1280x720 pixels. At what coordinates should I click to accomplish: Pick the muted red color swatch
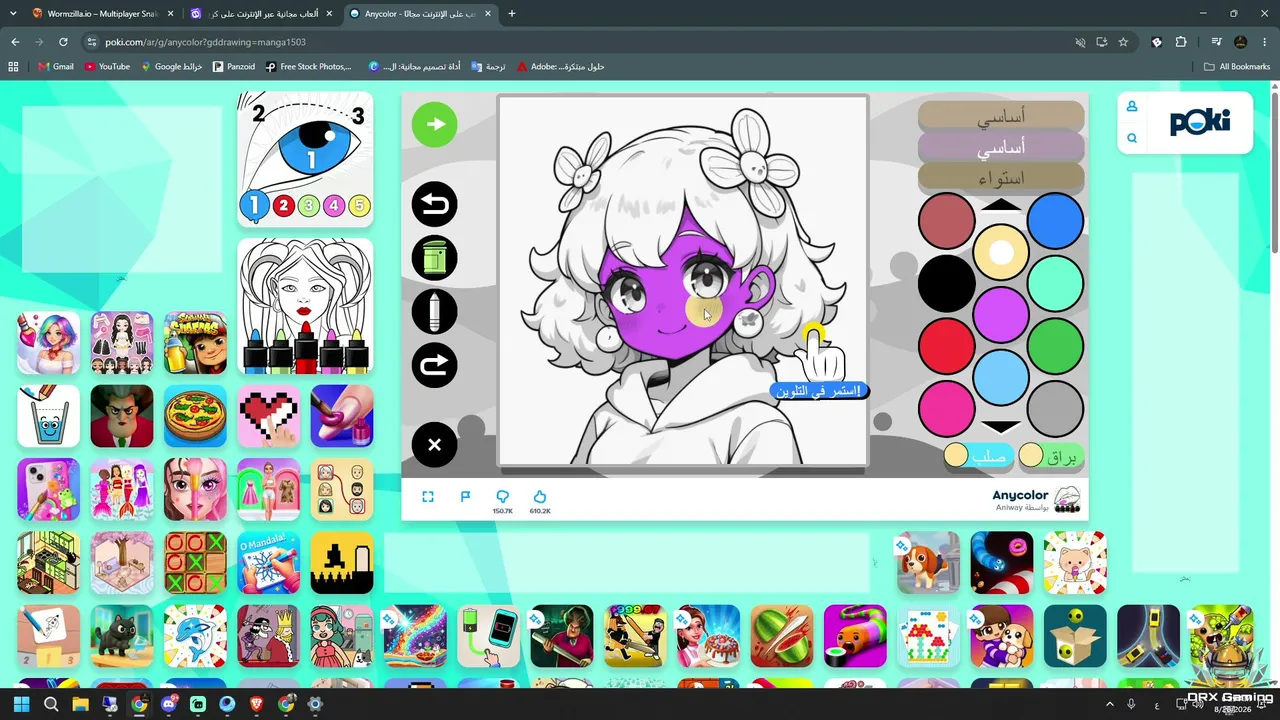click(x=946, y=221)
